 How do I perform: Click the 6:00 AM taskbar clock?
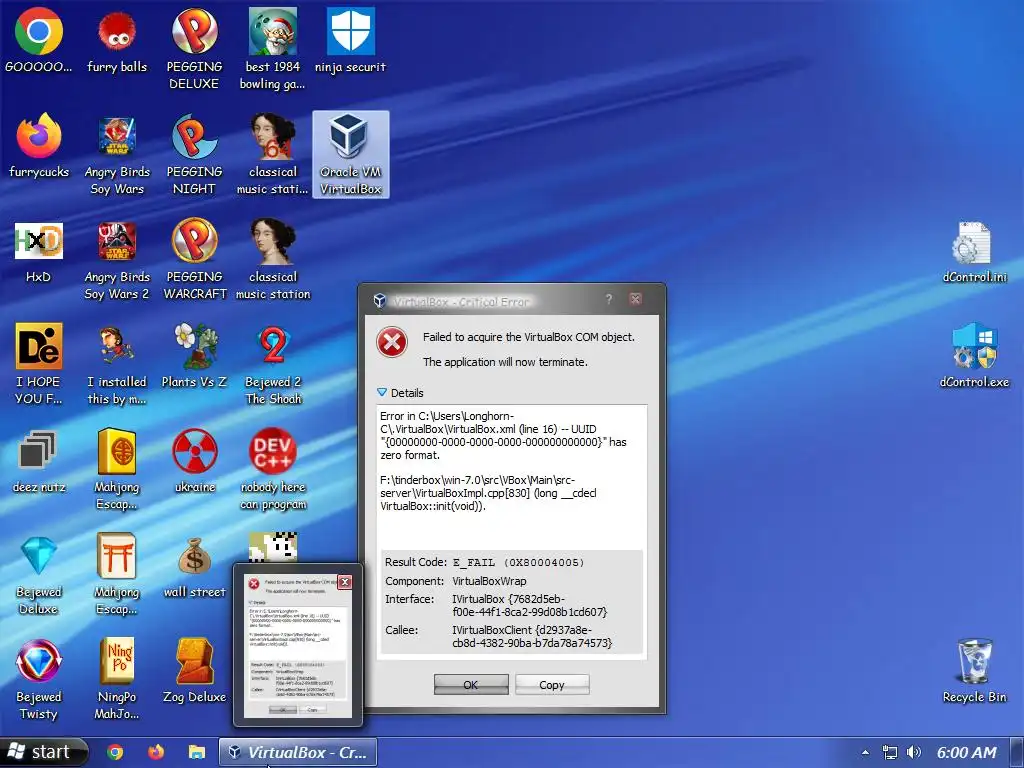967,752
